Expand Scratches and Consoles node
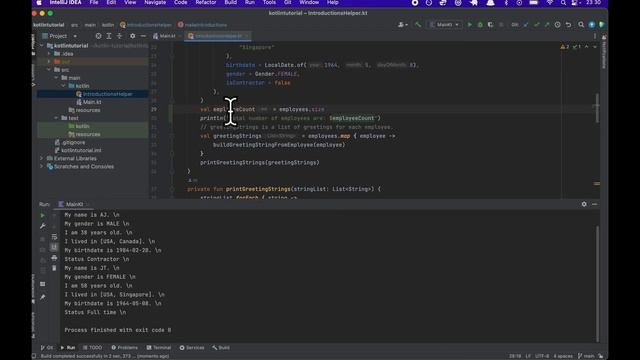Viewport: 640px width, 360px height. tap(42, 167)
